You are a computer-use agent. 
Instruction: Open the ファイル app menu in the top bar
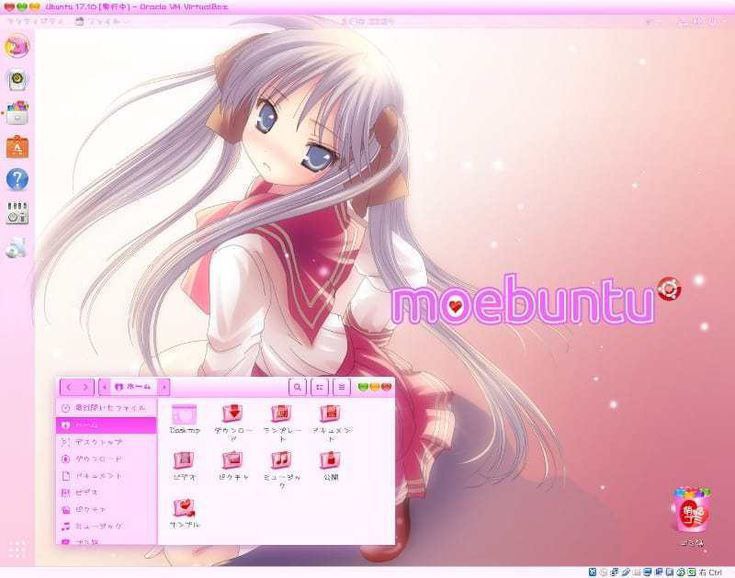coord(102,22)
